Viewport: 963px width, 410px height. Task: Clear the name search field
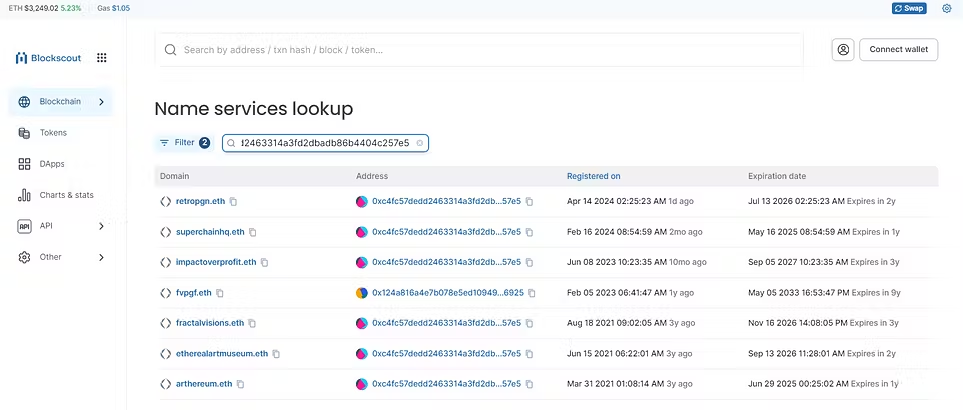419,143
